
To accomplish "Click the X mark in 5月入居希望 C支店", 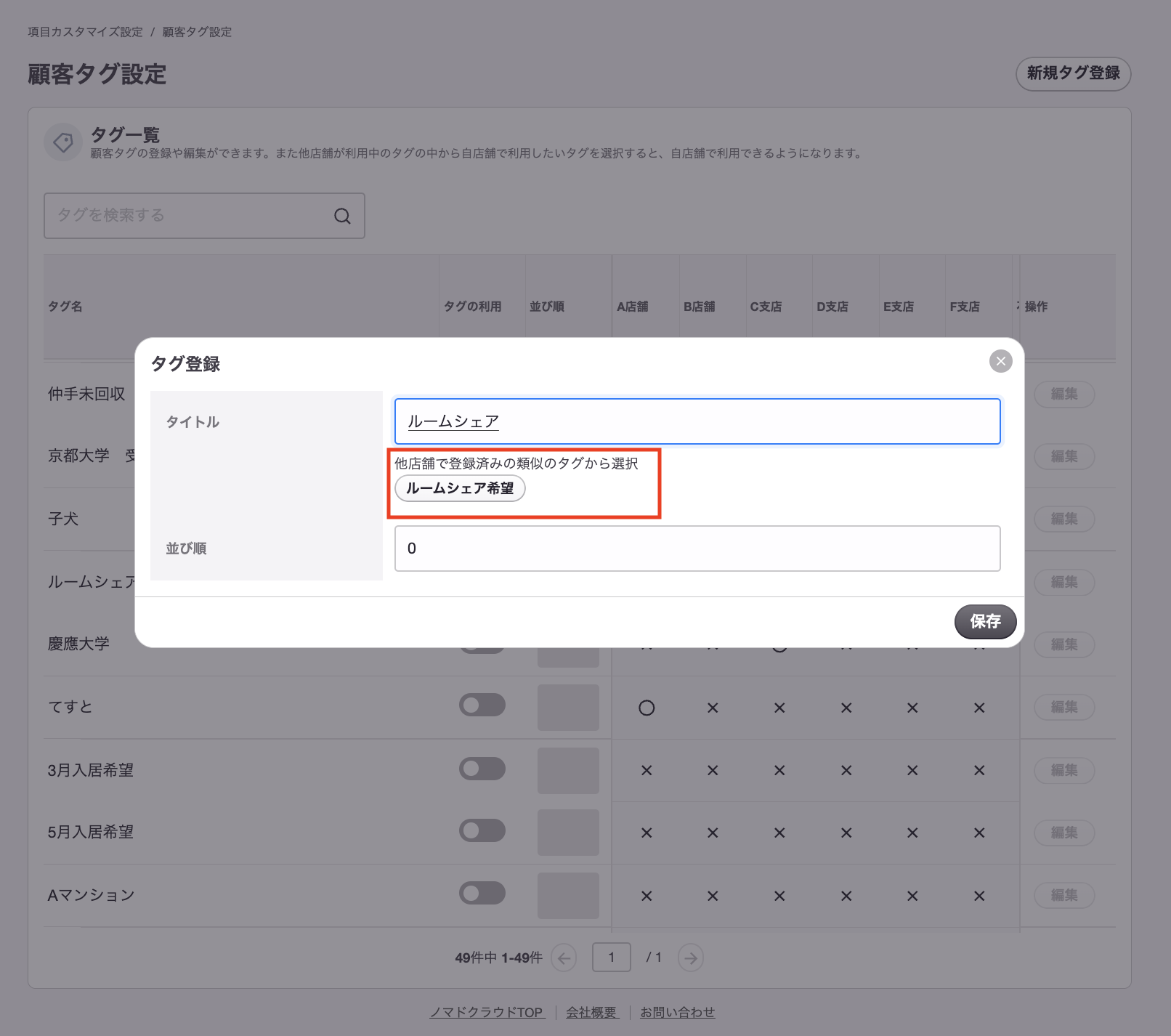I will pyautogui.click(x=779, y=833).
